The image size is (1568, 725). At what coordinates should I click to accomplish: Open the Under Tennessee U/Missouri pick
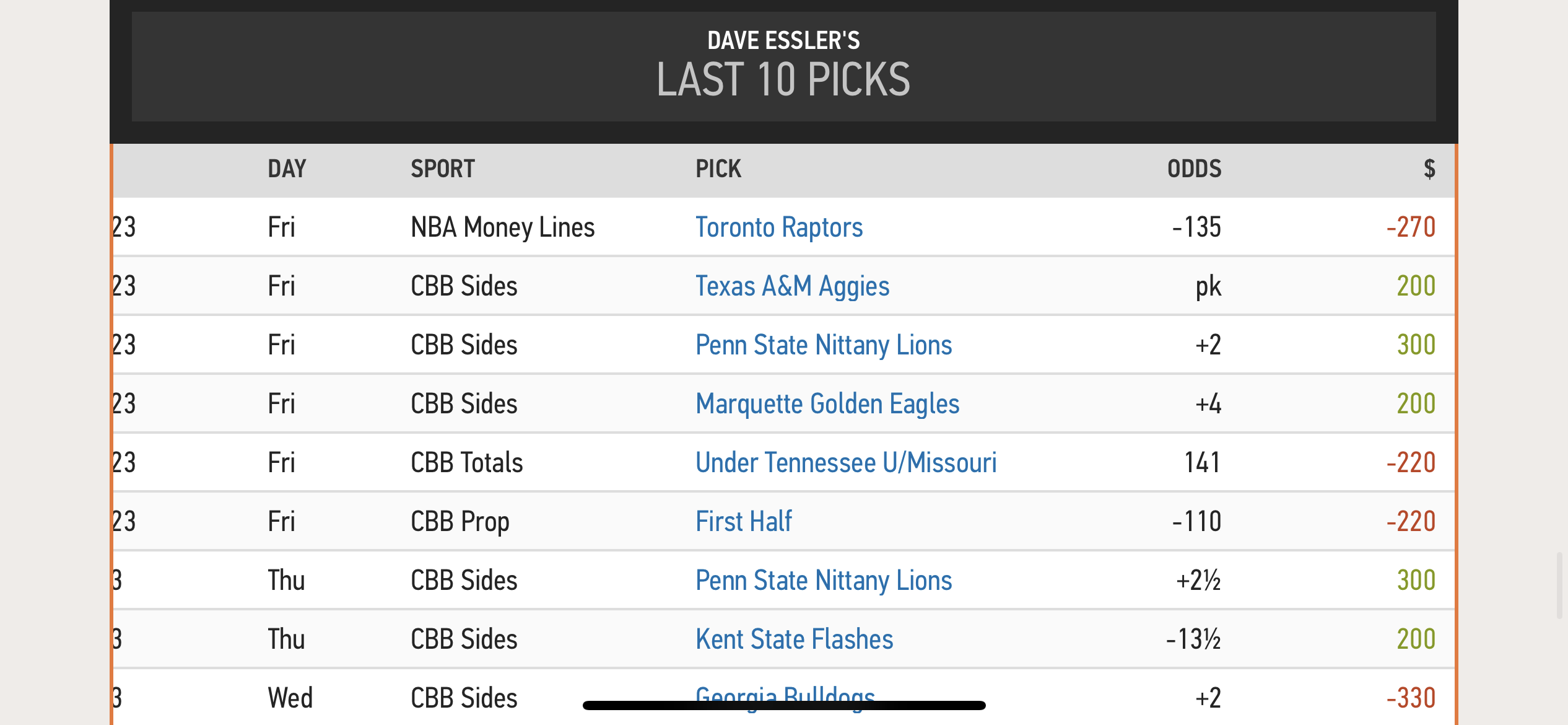pyautogui.click(x=845, y=463)
